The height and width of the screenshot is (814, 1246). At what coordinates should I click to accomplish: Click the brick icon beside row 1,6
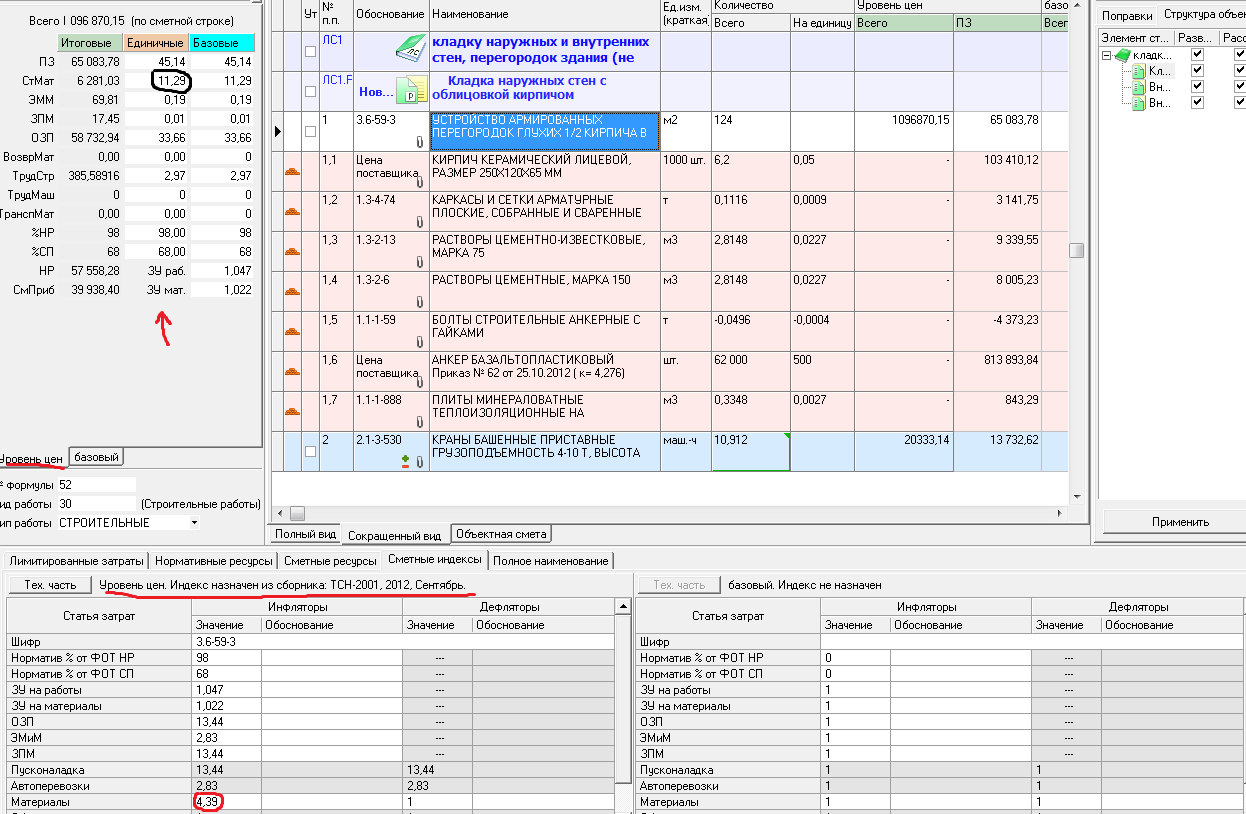click(294, 372)
